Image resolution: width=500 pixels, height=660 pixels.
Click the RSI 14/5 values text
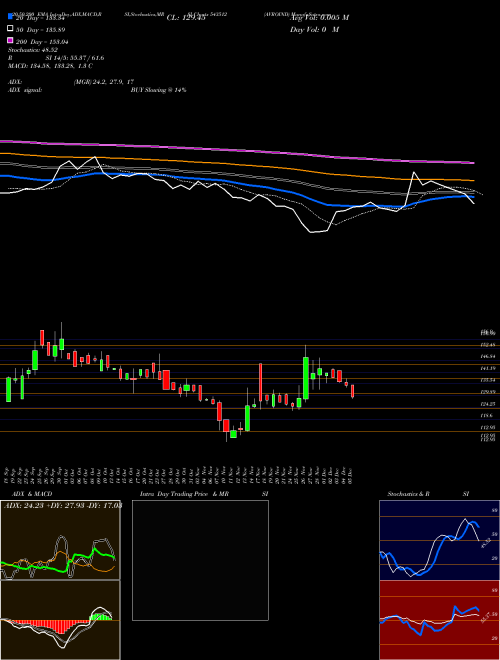(75, 58)
